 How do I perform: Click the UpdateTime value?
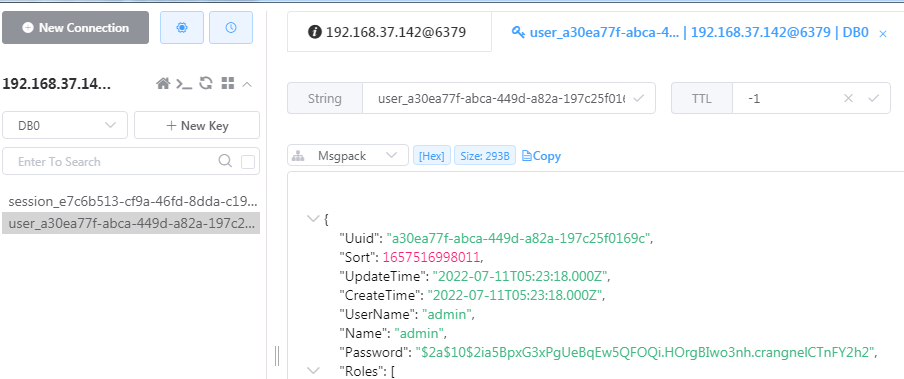[519, 276]
